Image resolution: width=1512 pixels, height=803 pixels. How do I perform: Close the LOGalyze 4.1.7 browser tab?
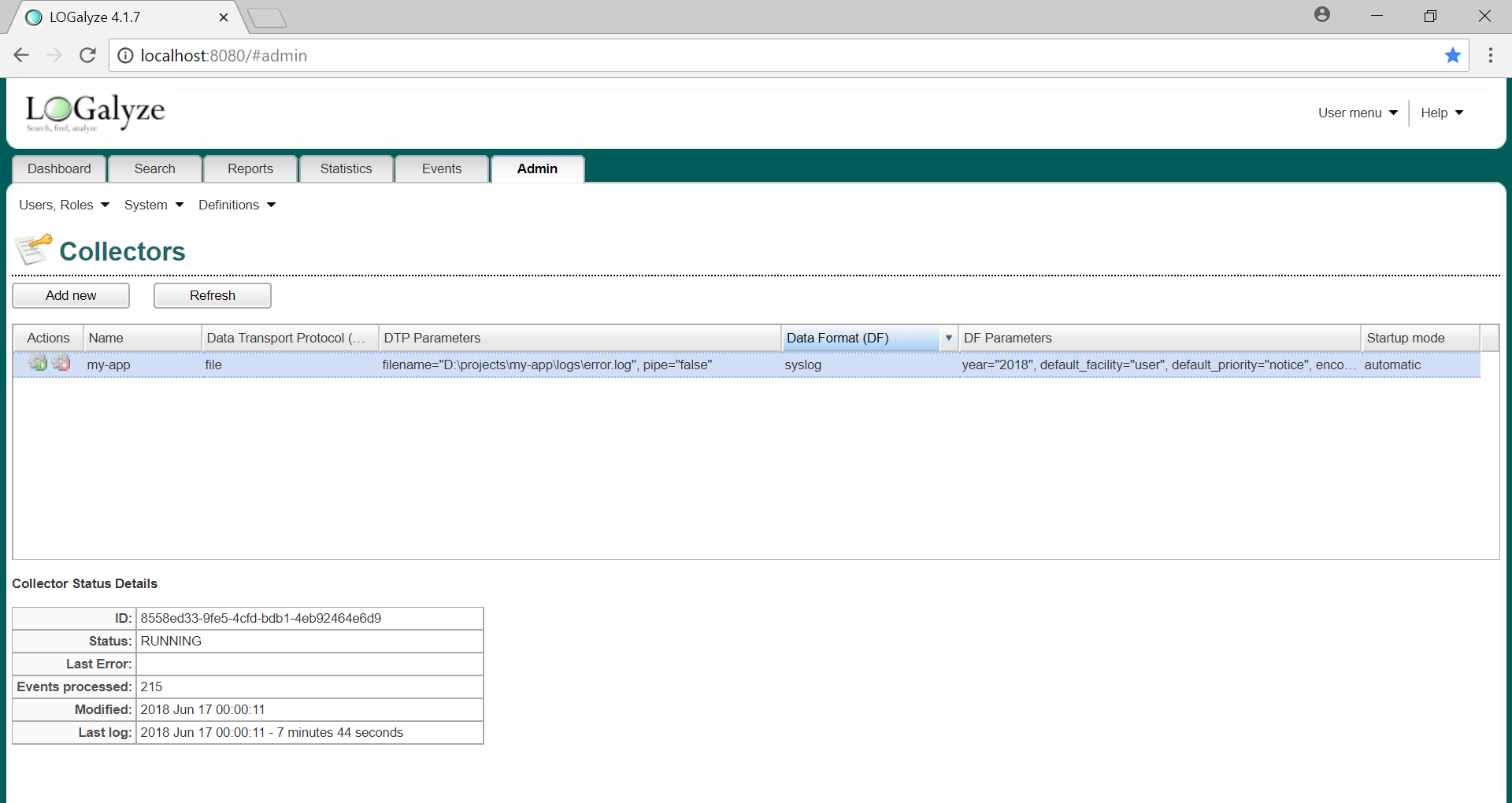coord(224,17)
